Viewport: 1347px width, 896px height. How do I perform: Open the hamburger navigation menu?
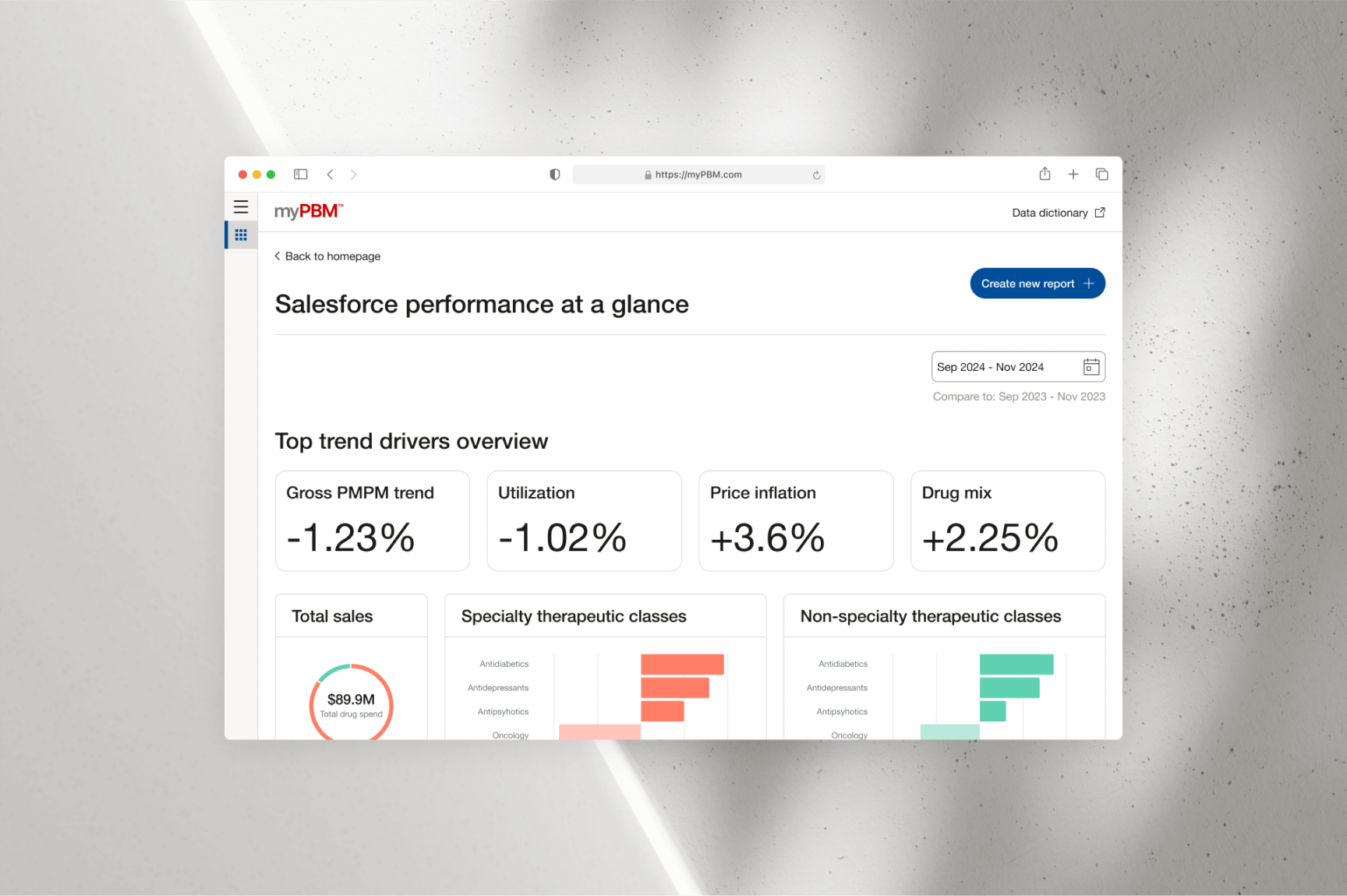(x=241, y=207)
